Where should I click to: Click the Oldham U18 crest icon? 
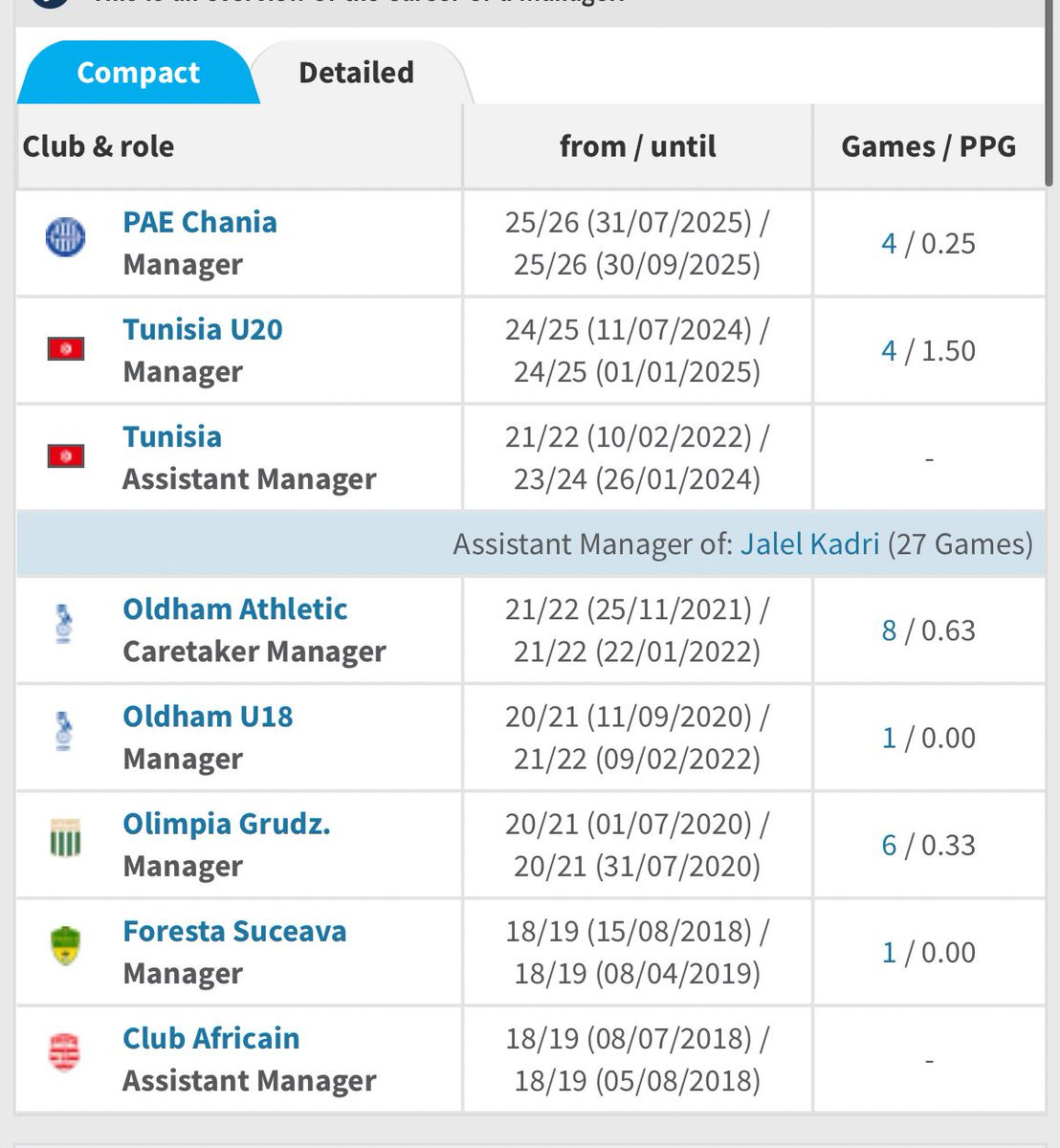[65, 731]
